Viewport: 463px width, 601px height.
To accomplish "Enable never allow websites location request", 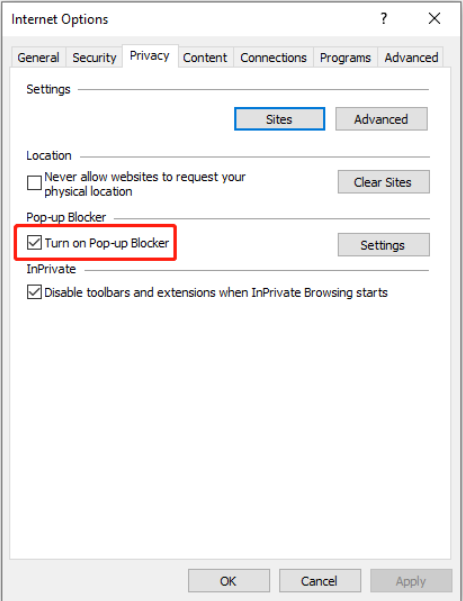I will pos(34,183).
